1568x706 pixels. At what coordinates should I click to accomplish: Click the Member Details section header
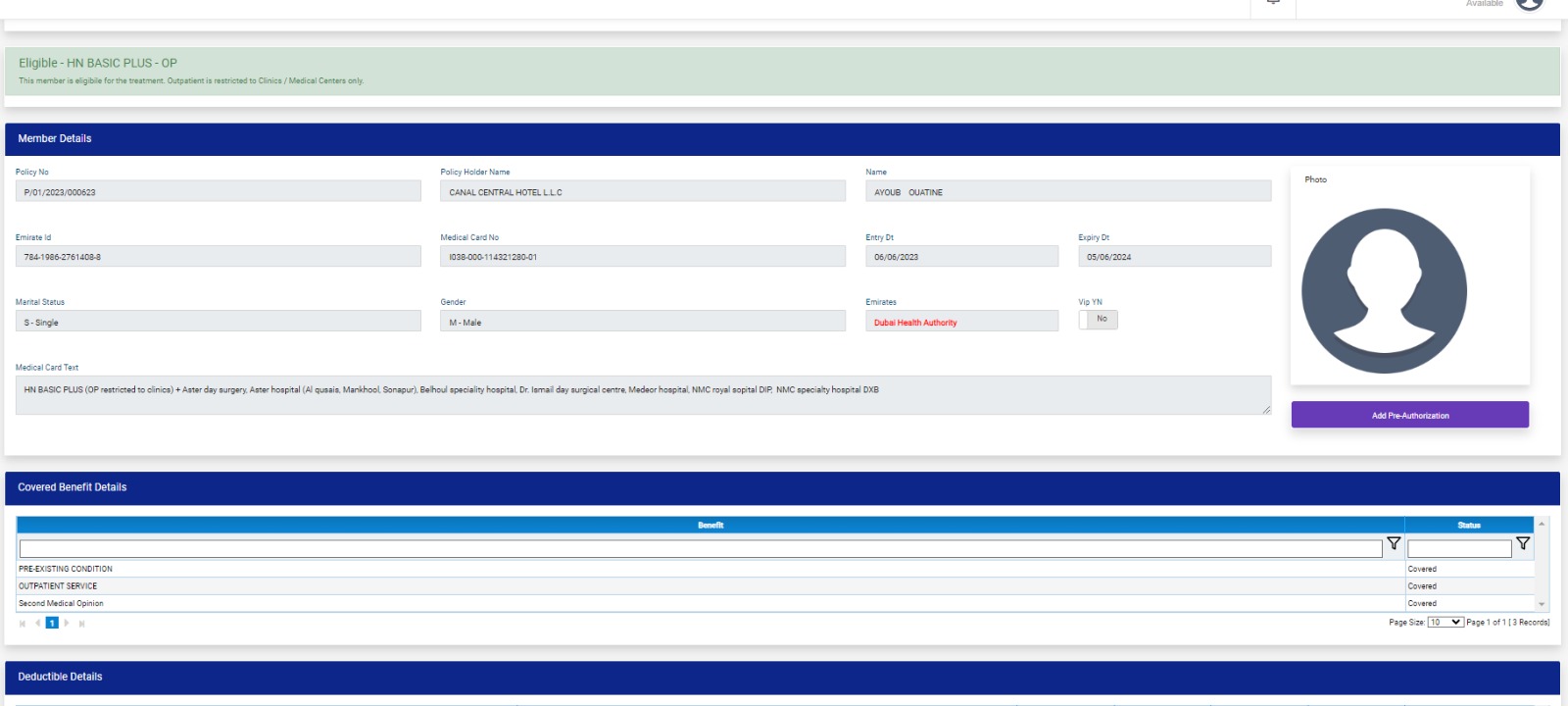pyautogui.click(x=782, y=139)
